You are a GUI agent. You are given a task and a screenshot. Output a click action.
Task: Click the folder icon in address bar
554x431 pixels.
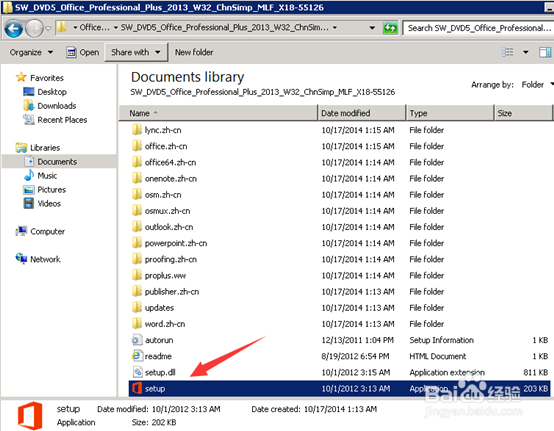(x=62, y=27)
